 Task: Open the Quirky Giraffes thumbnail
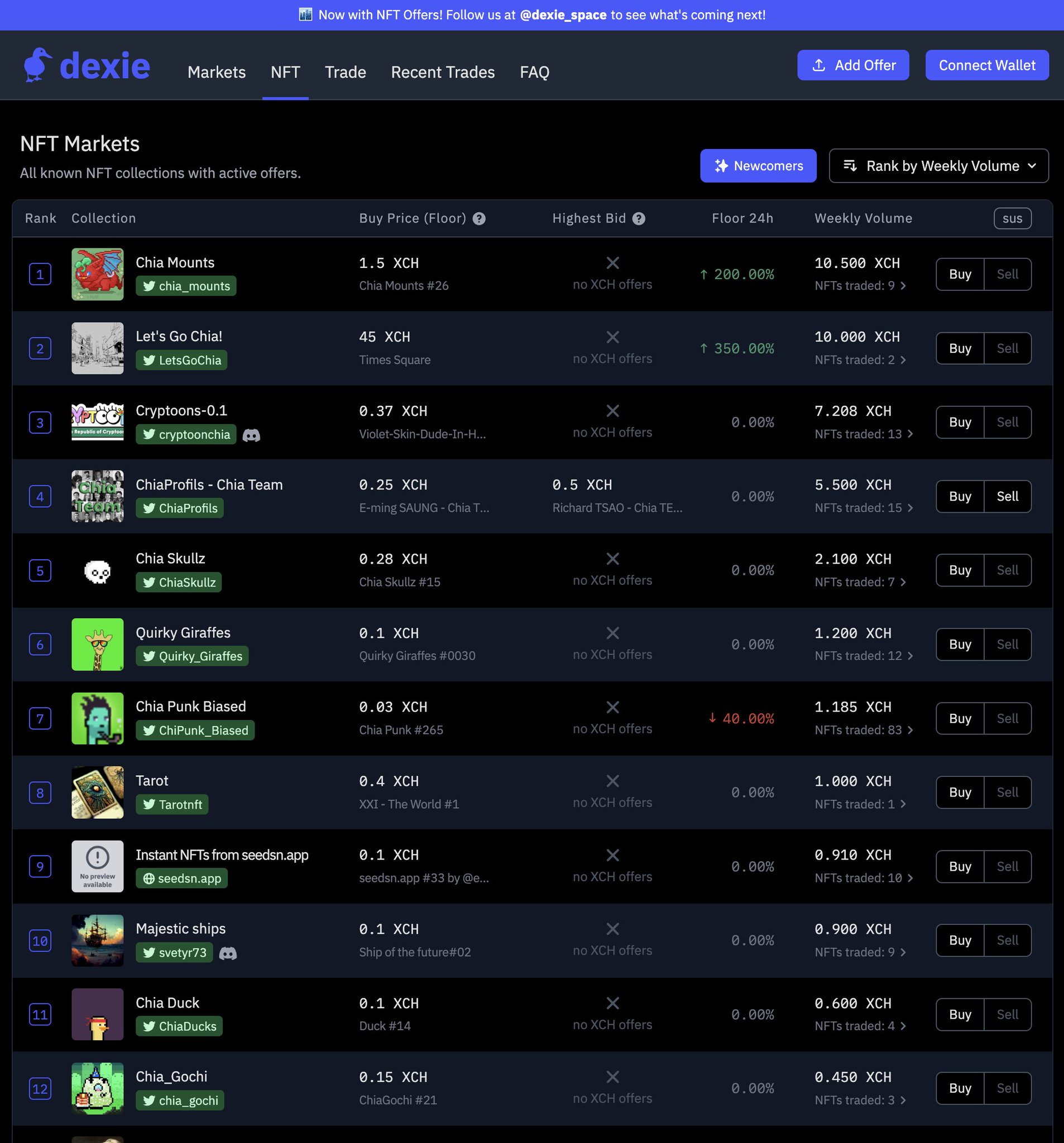point(97,645)
